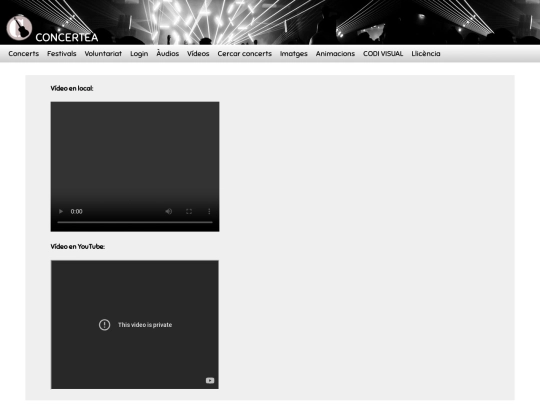The width and height of the screenshot is (540, 405).
Task: Play the local video
Action: pos(61,211)
